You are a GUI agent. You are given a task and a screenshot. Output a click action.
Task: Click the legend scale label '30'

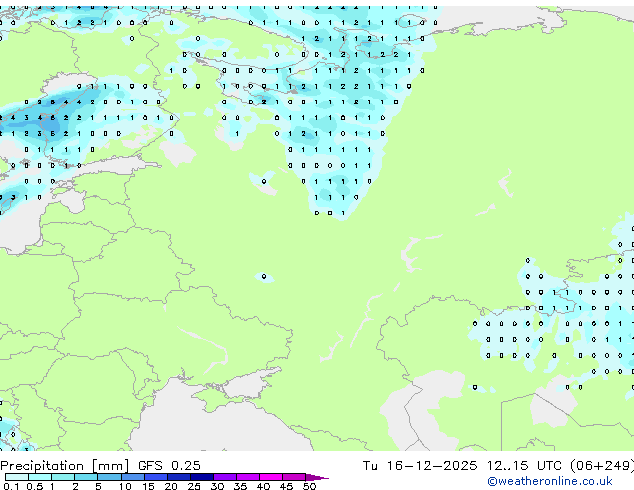coord(217,486)
